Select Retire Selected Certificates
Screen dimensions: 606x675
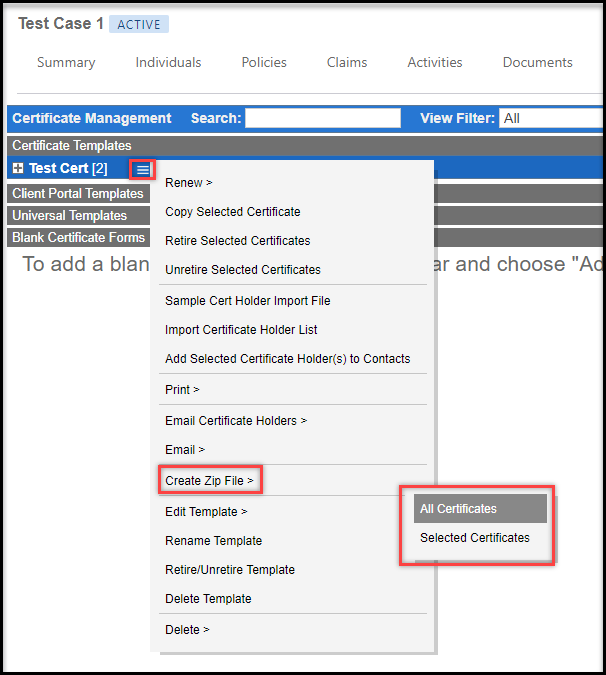pyautogui.click(x=238, y=241)
